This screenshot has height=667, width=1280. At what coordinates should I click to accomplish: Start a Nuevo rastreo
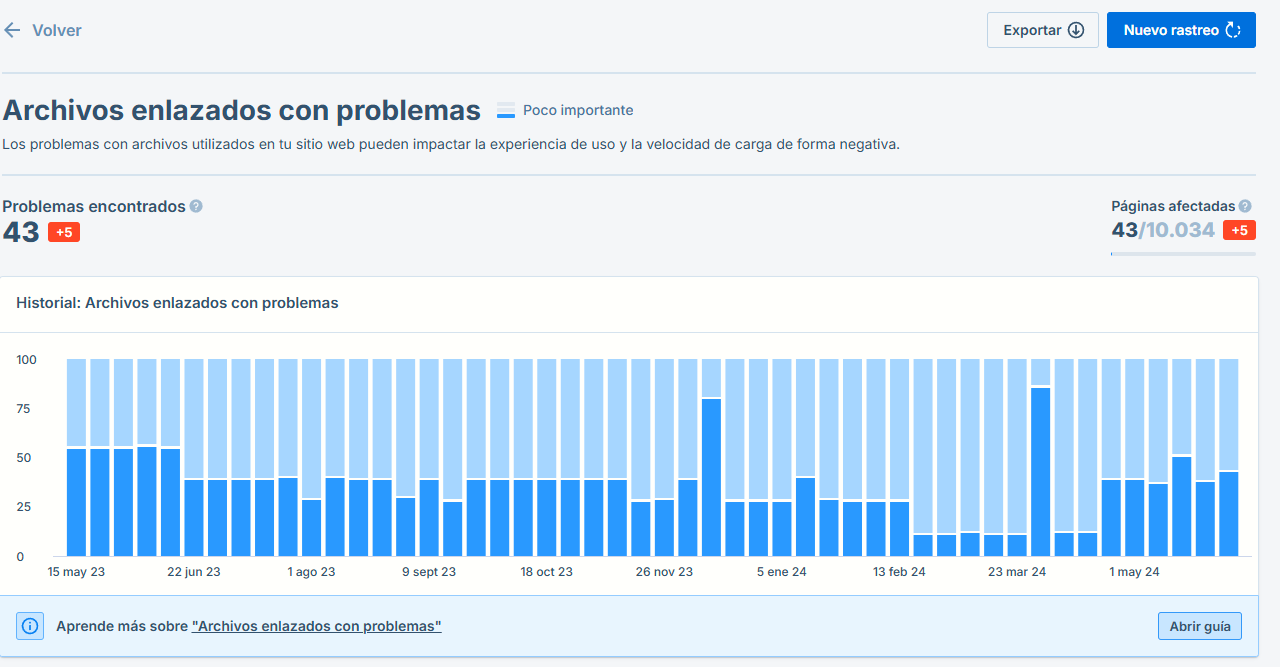coord(1181,30)
